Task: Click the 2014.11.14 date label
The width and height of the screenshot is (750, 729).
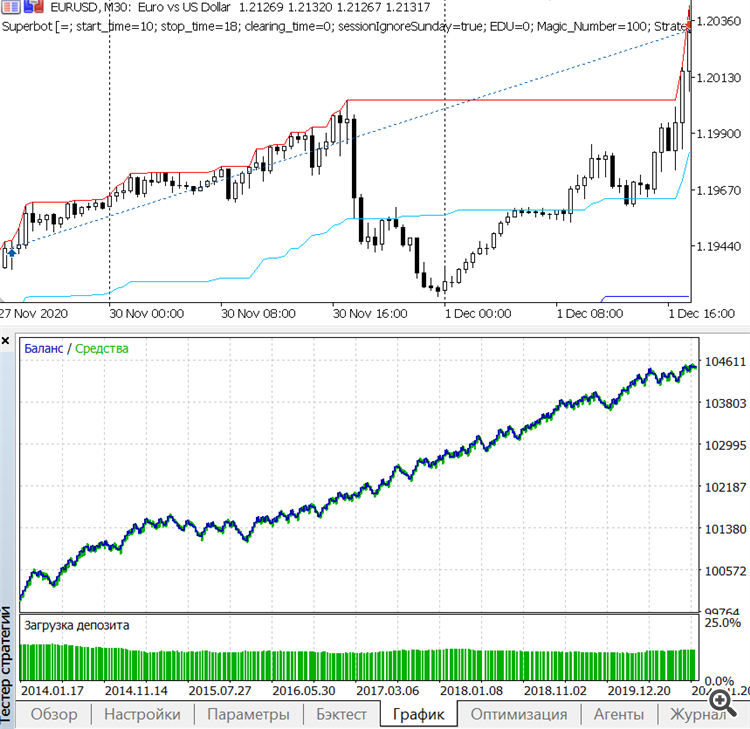Action: [x=136, y=691]
